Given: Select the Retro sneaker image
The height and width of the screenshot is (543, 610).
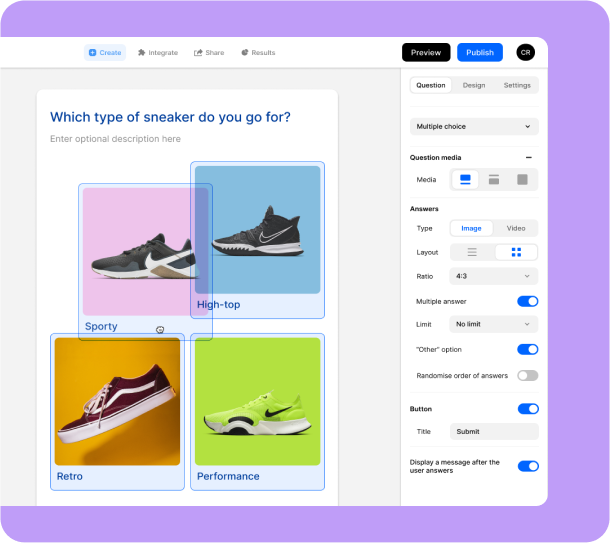Looking at the screenshot, I should point(117,401).
